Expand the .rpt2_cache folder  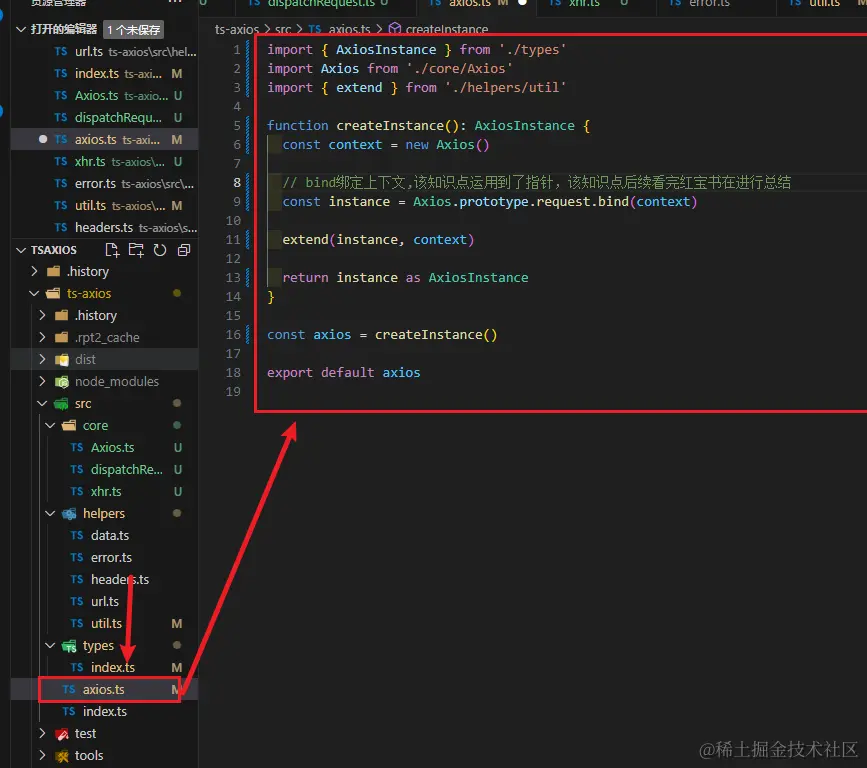coord(43,337)
